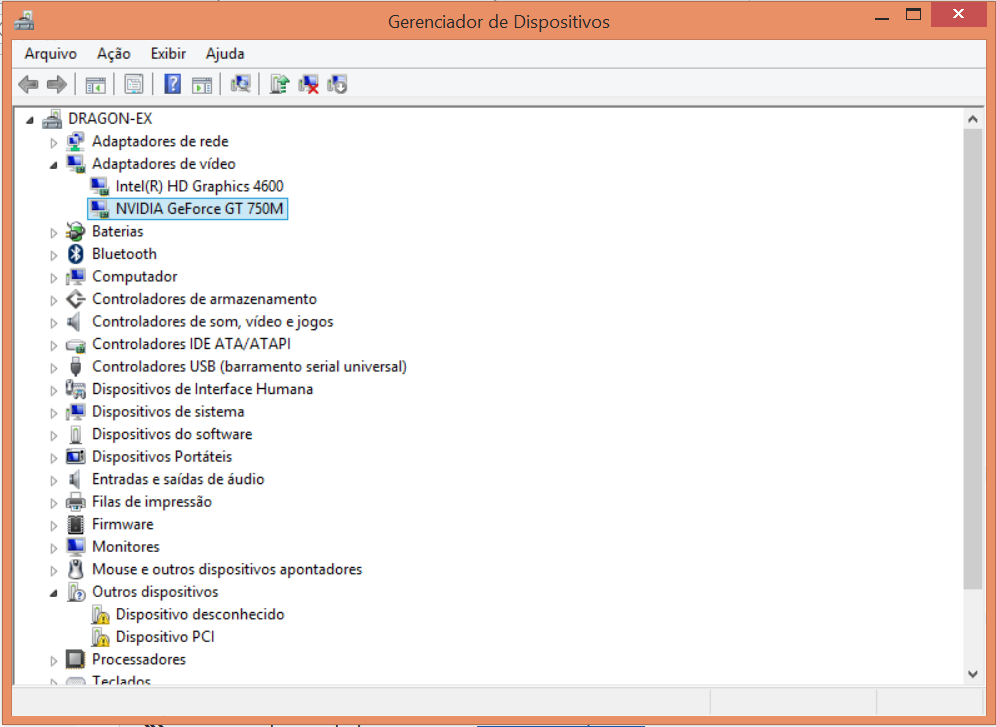
Task: Open the Exibir menu
Action: click(168, 53)
